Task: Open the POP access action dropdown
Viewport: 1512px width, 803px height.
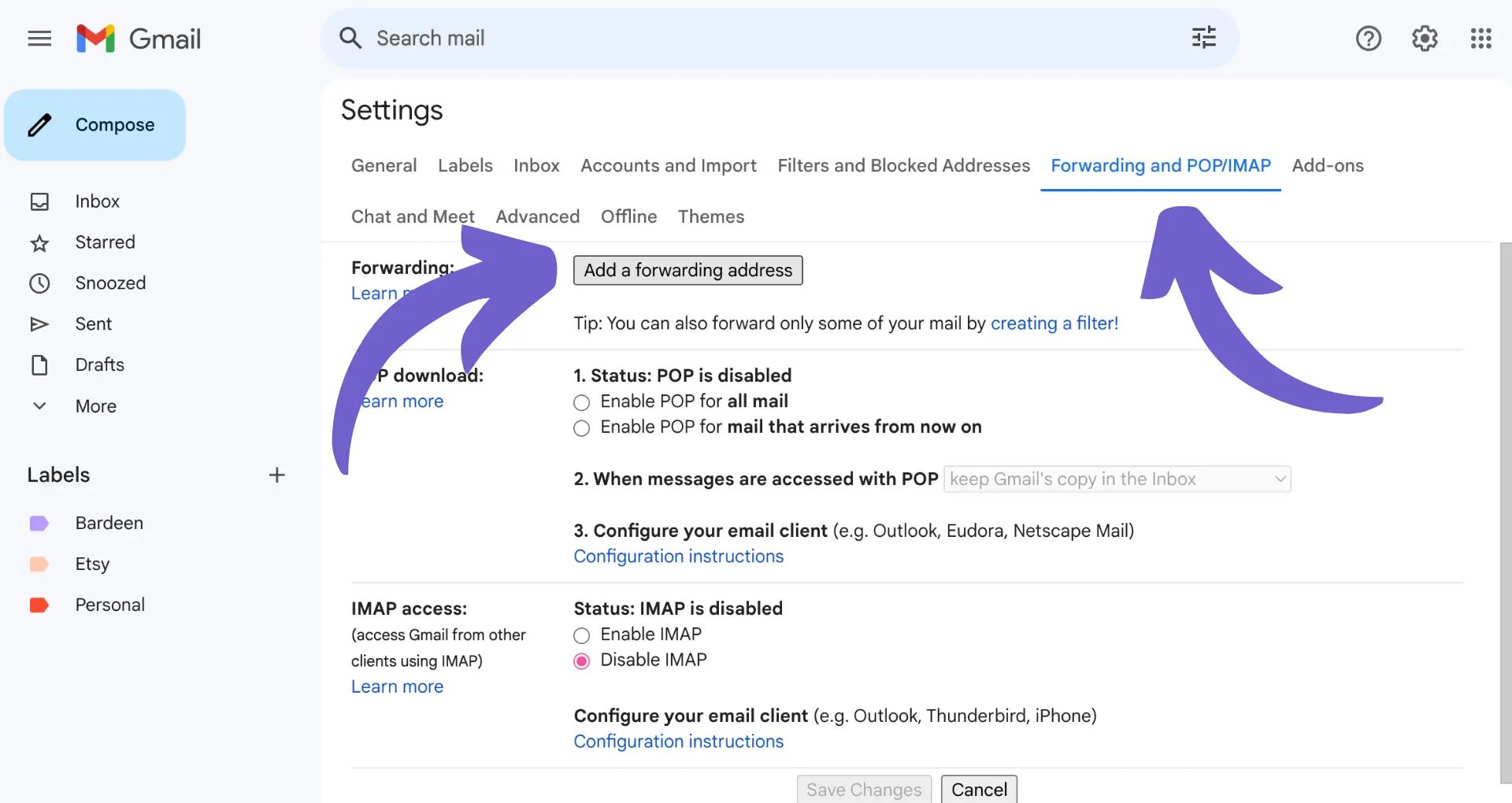Action: click(x=1117, y=479)
